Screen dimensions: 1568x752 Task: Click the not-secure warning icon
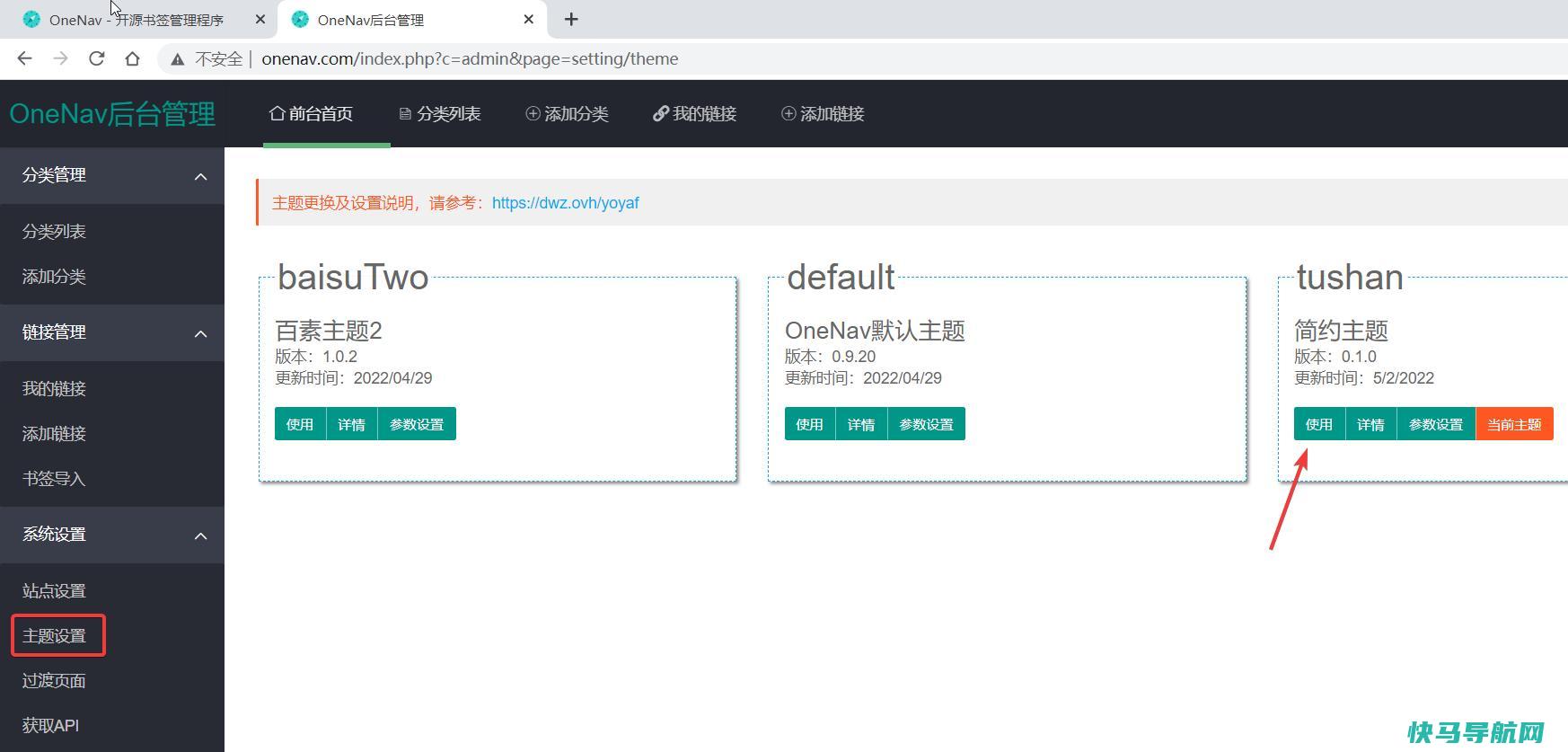[178, 59]
